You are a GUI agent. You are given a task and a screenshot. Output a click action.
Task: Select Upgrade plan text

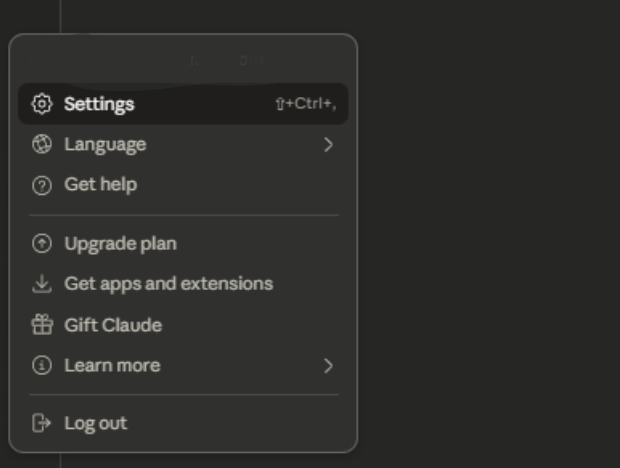click(x=120, y=243)
